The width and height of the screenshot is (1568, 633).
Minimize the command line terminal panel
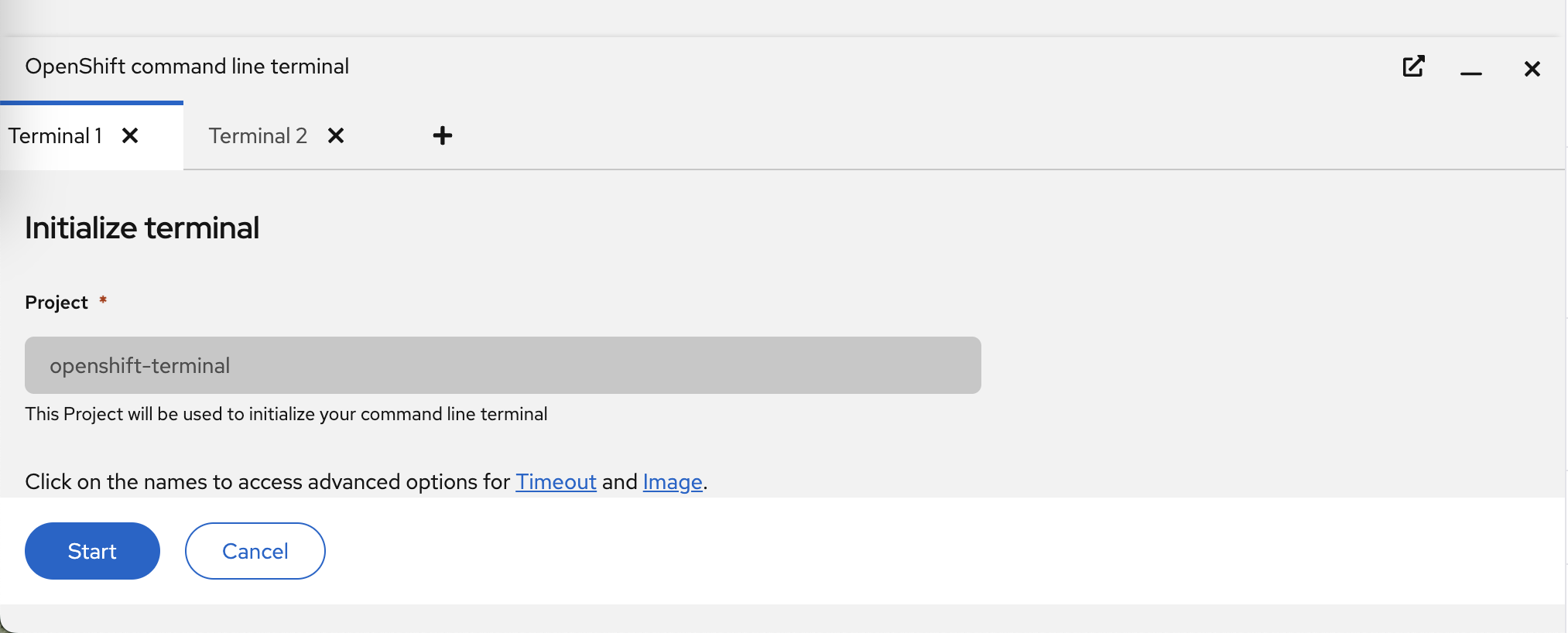tap(1470, 70)
